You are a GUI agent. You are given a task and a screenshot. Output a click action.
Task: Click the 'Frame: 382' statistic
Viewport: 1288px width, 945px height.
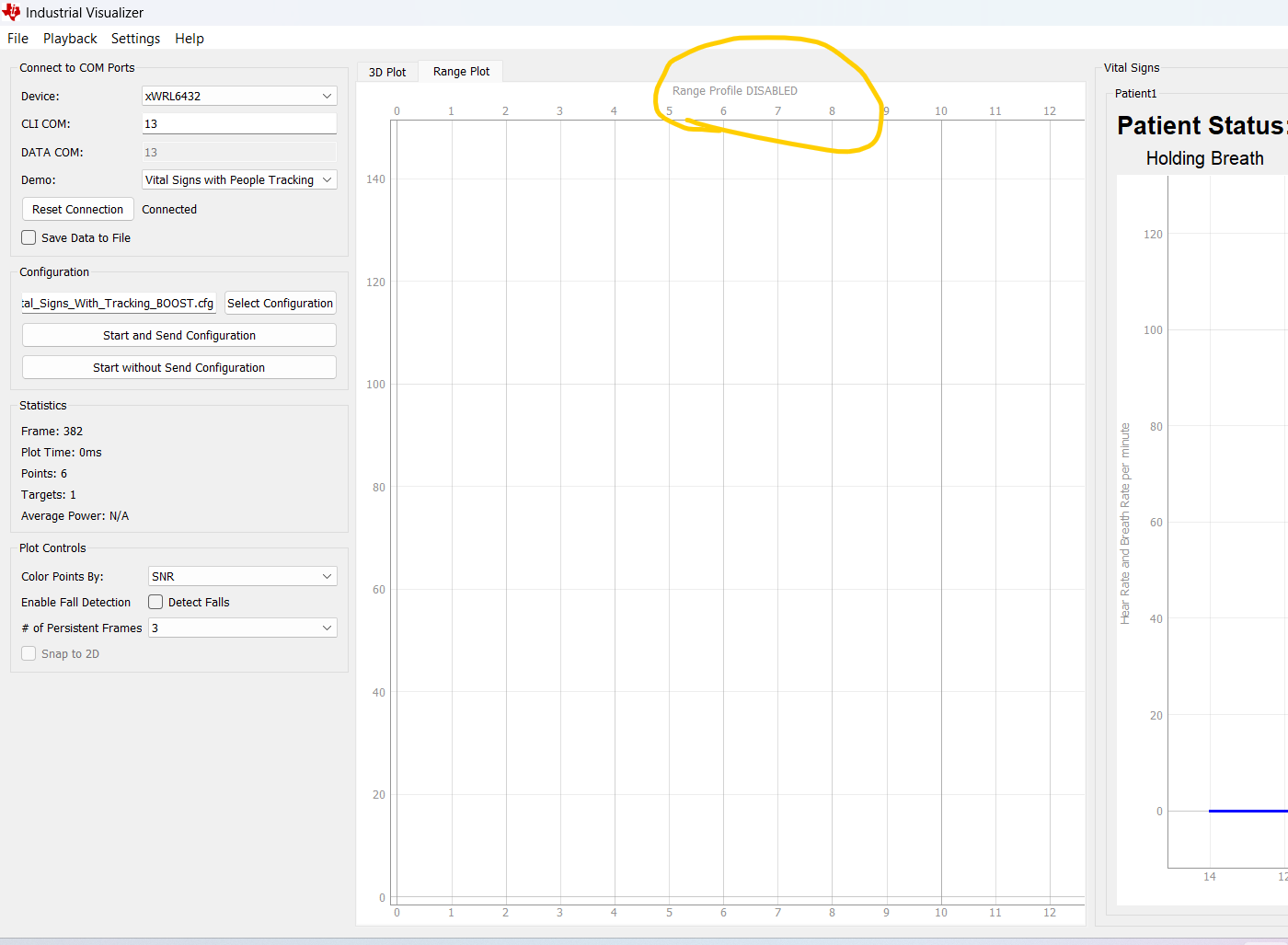[x=52, y=431]
